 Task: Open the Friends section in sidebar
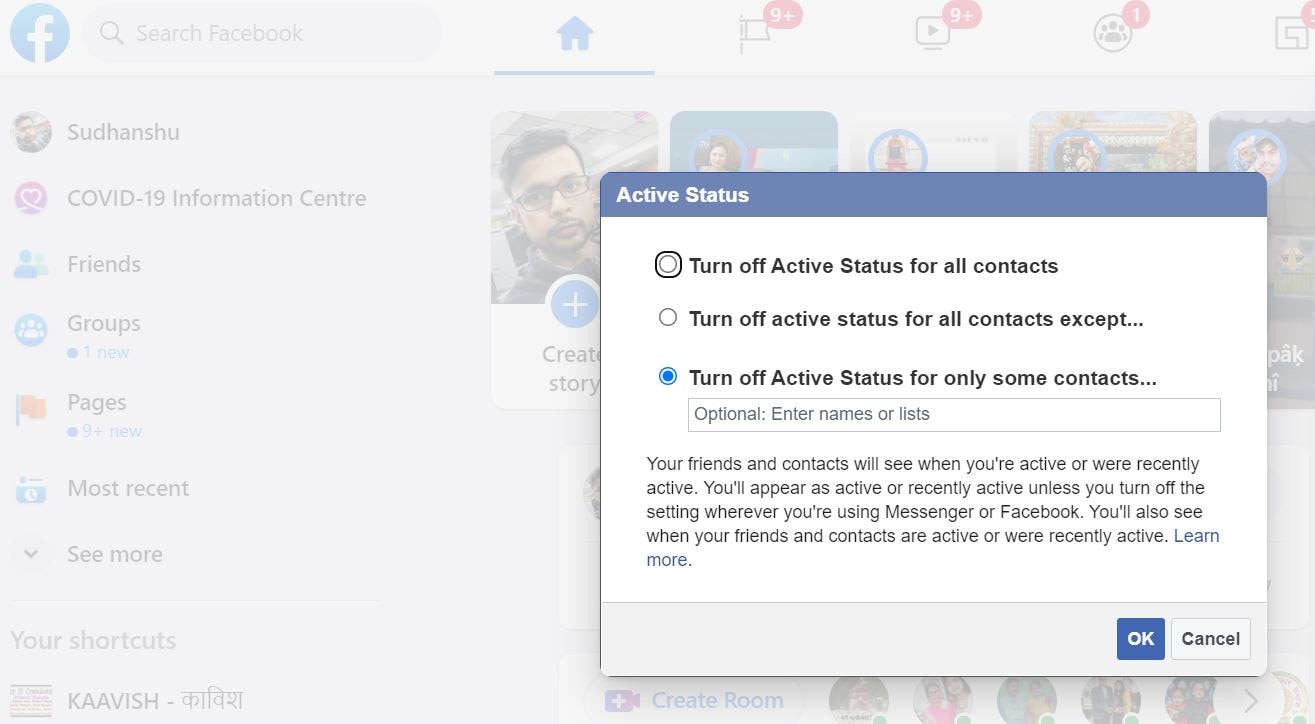[104, 263]
